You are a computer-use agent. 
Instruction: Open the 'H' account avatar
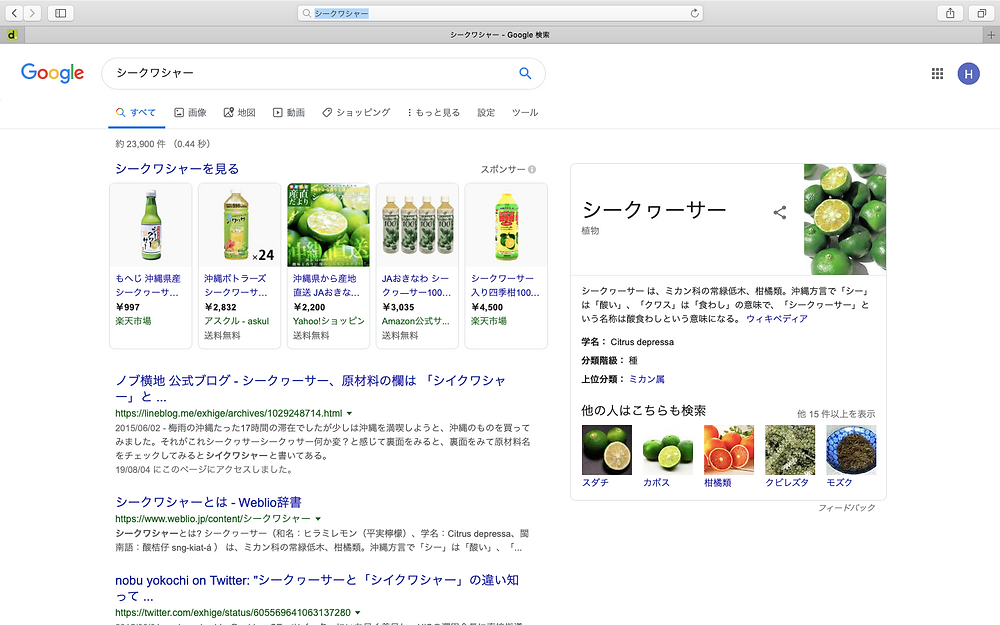coord(968,74)
